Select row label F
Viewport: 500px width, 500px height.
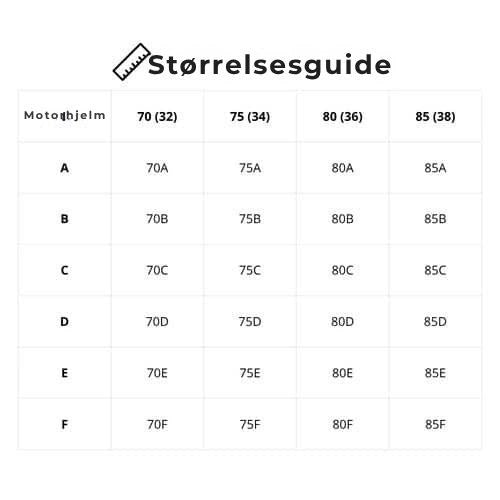(65, 424)
